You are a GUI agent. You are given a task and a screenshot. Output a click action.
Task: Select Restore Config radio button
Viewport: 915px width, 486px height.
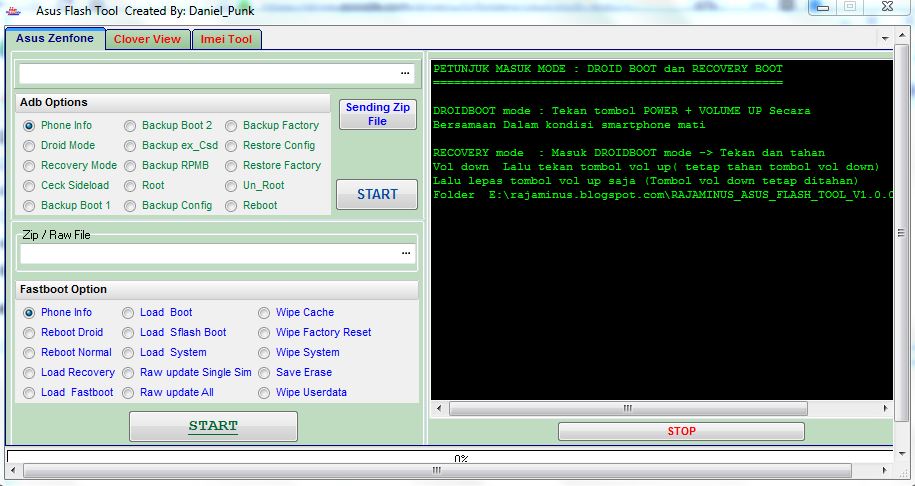pos(231,146)
